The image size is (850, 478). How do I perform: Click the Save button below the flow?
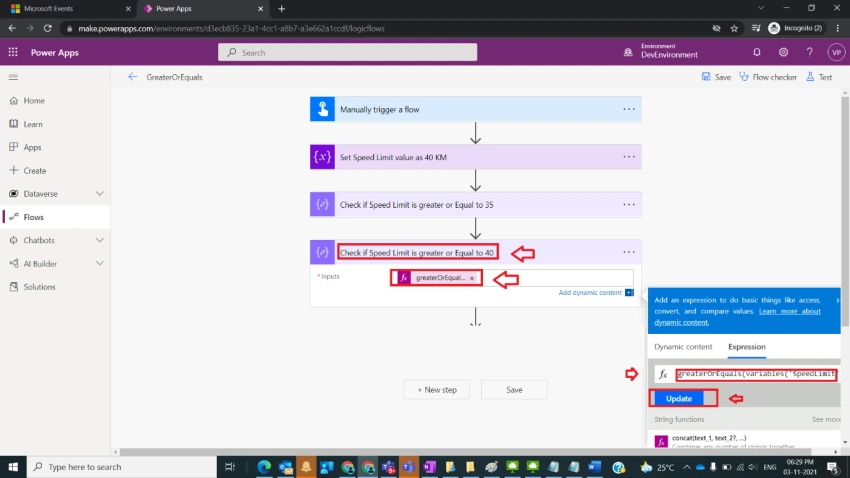(x=514, y=390)
